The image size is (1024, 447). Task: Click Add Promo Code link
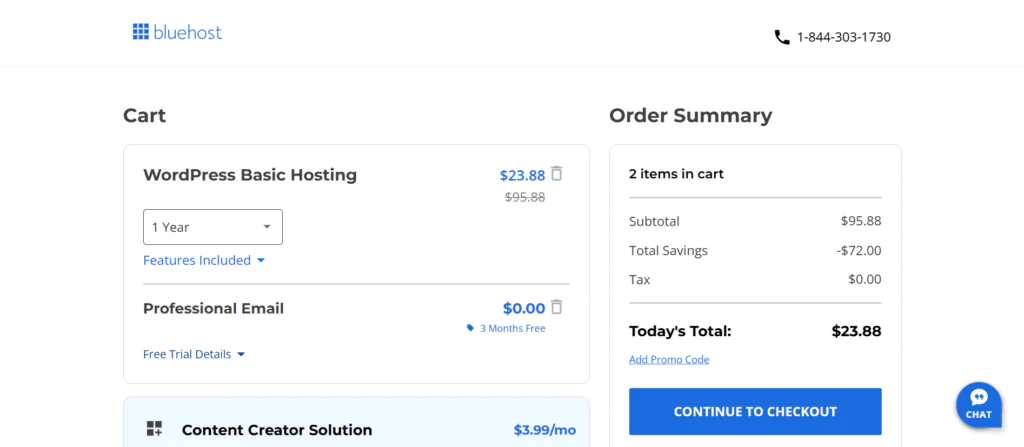point(669,359)
